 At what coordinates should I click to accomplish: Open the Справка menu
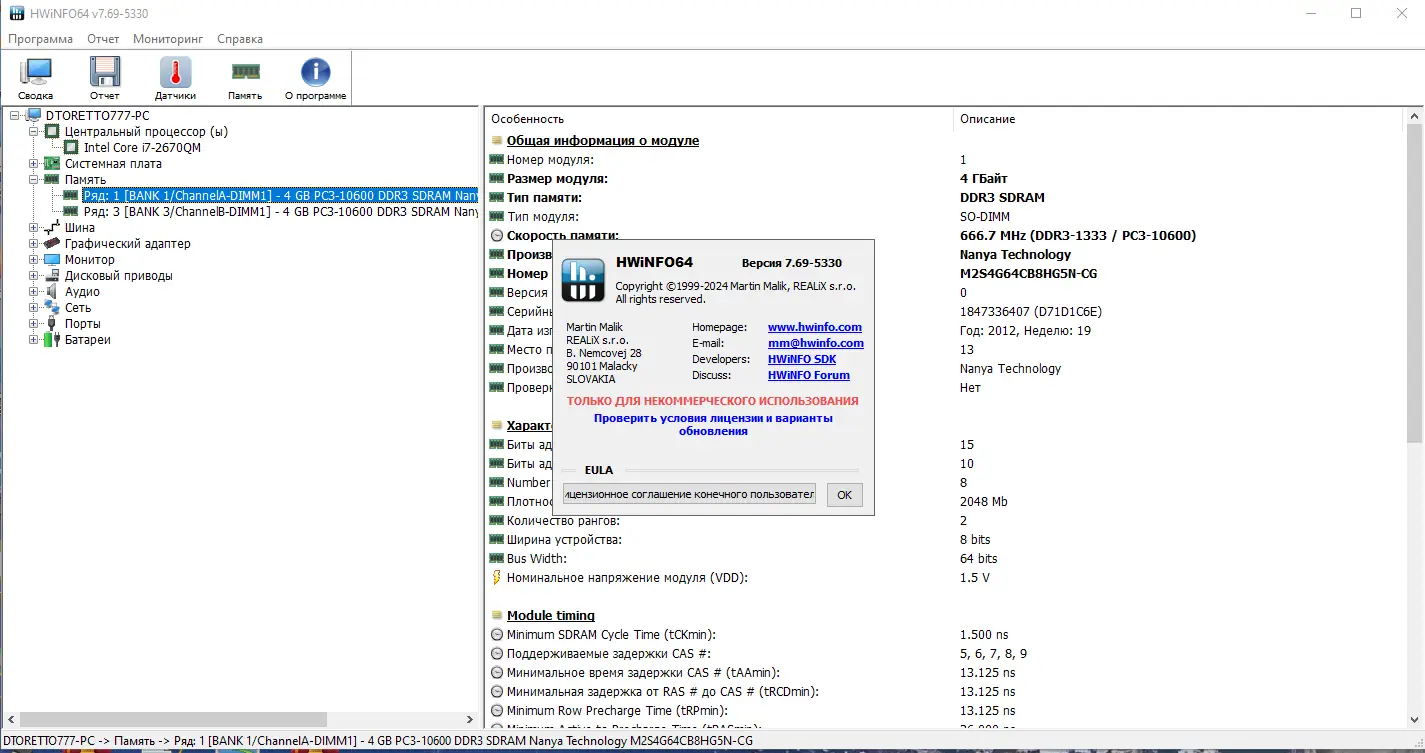[240, 39]
